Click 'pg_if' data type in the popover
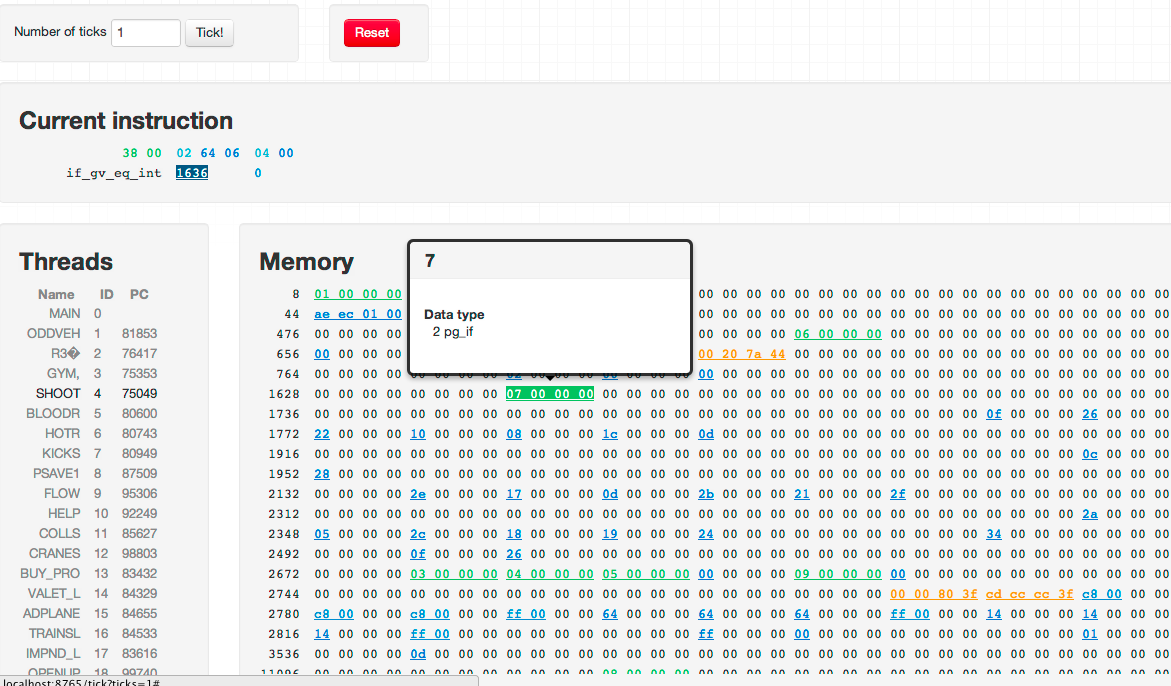This screenshot has width=1171, height=686. point(459,331)
